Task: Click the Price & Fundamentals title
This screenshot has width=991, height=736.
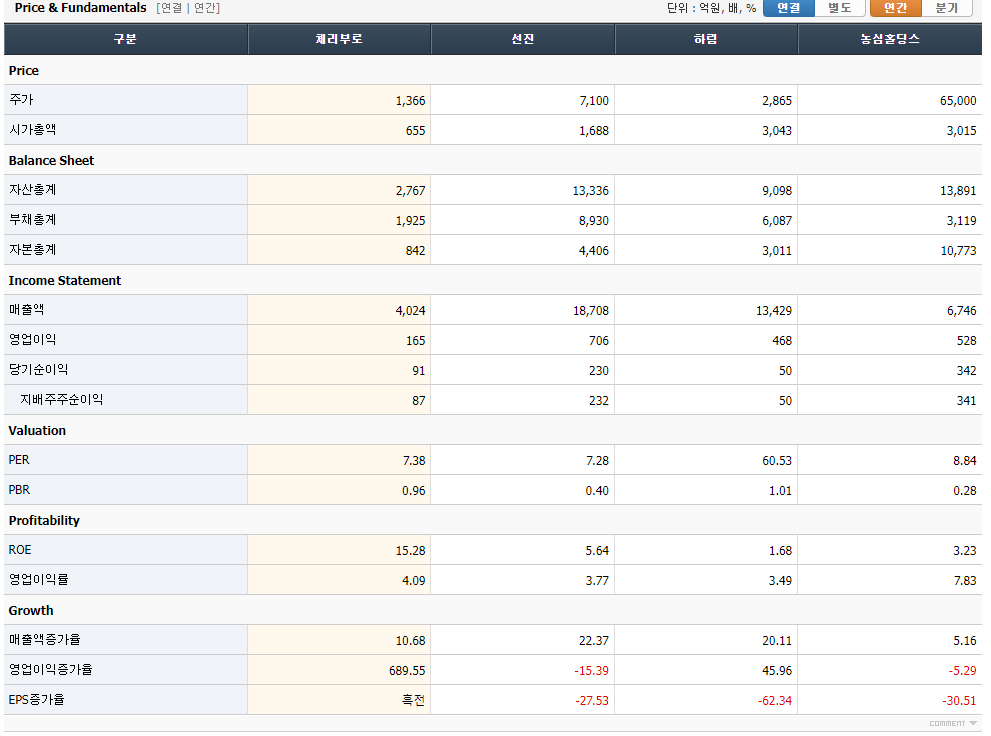Action: [80, 8]
